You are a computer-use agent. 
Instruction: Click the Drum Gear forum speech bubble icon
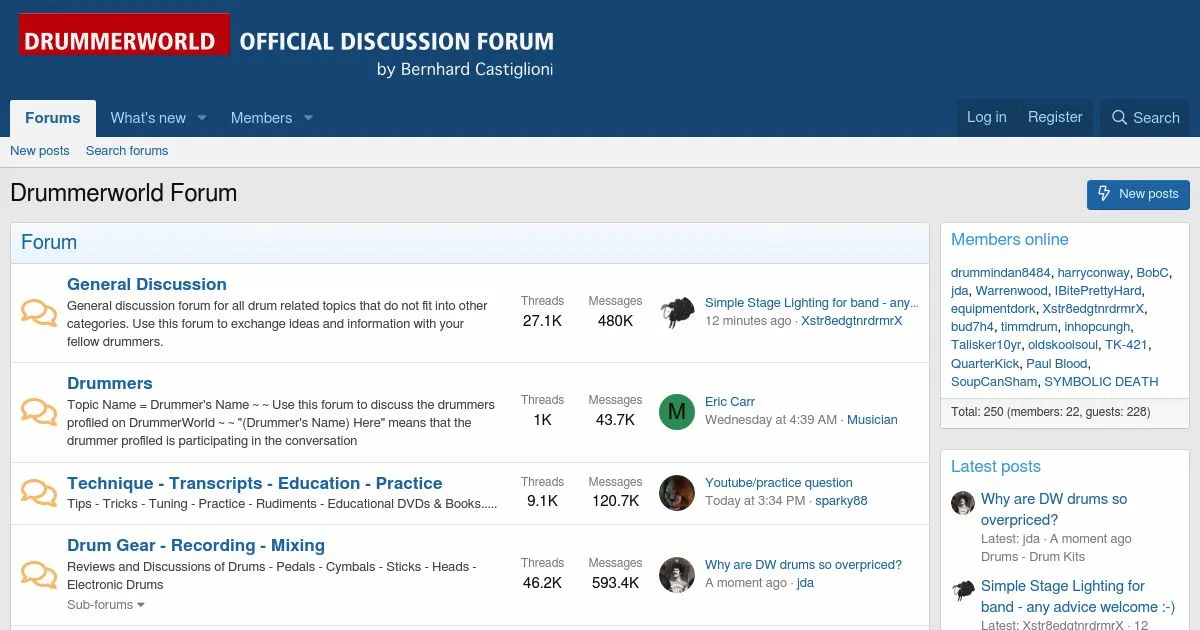[39, 575]
